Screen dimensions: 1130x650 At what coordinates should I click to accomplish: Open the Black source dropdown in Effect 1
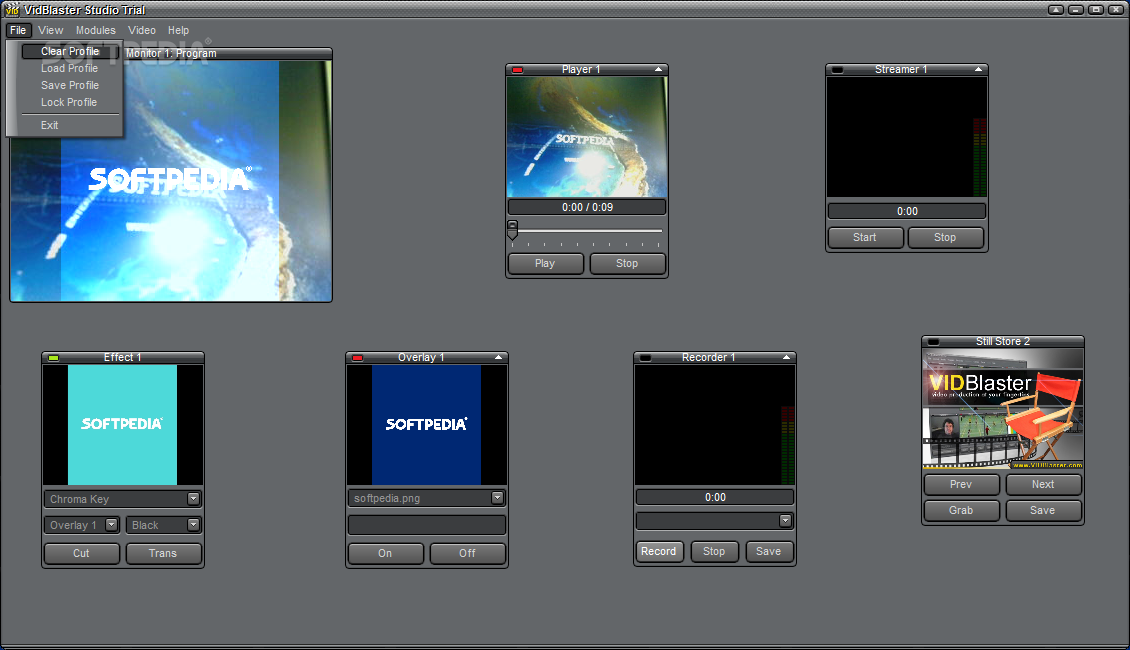click(x=193, y=525)
